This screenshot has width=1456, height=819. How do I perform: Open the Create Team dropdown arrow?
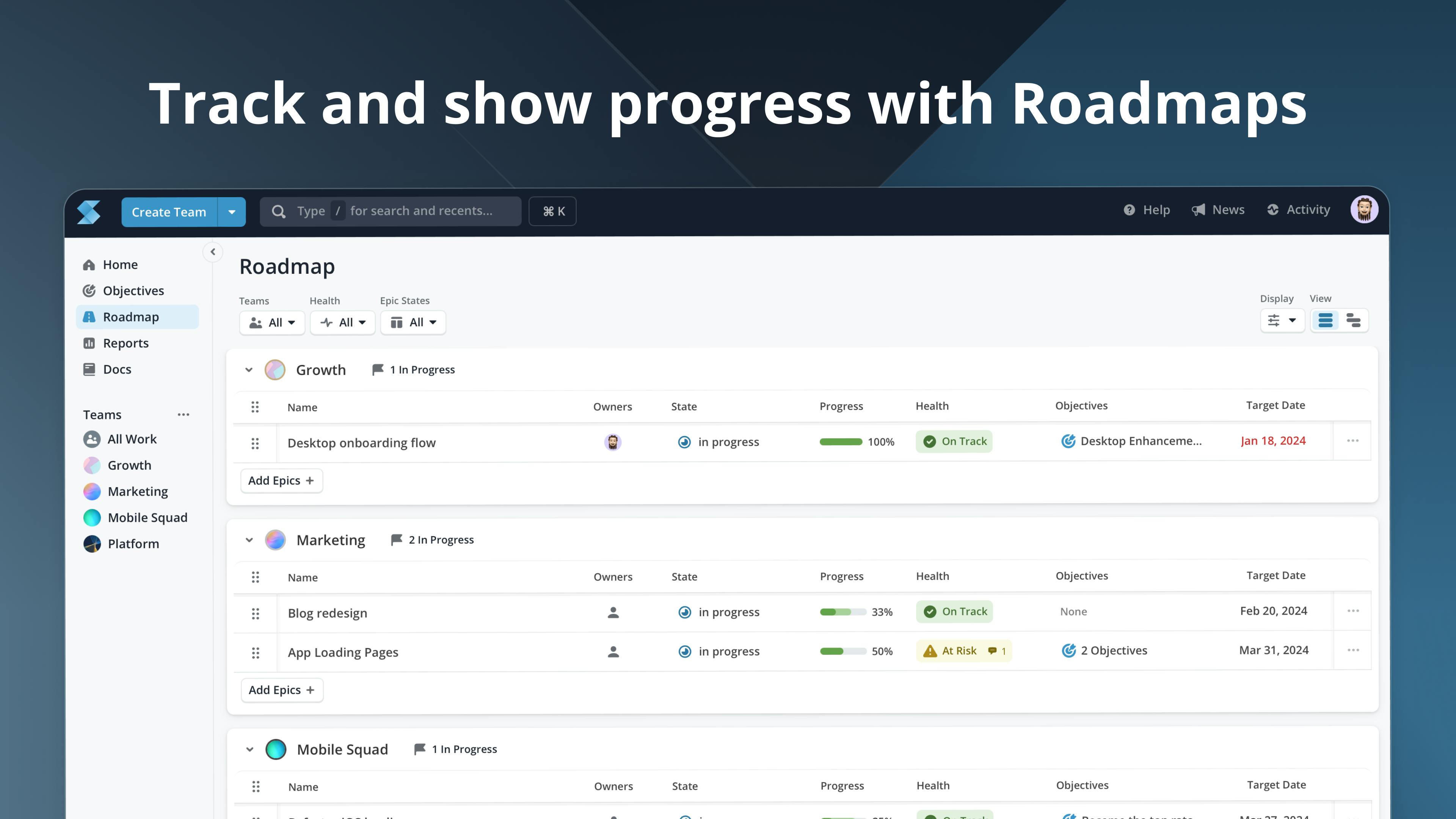click(232, 212)
